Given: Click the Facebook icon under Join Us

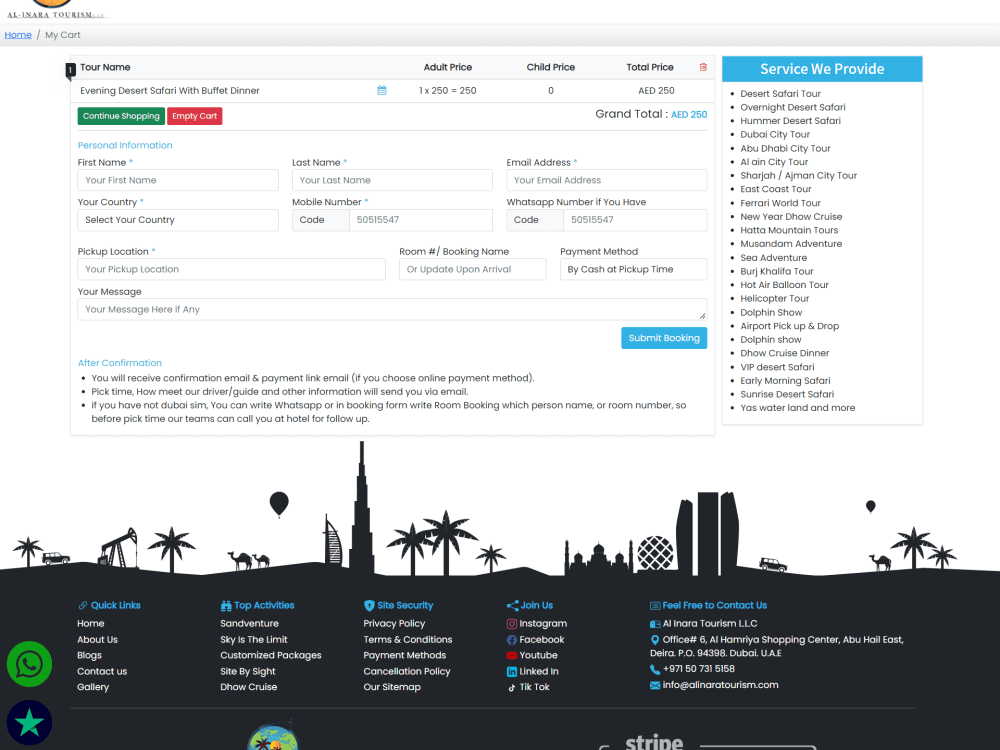Looking at the screenshot, I should click(511, 639).
